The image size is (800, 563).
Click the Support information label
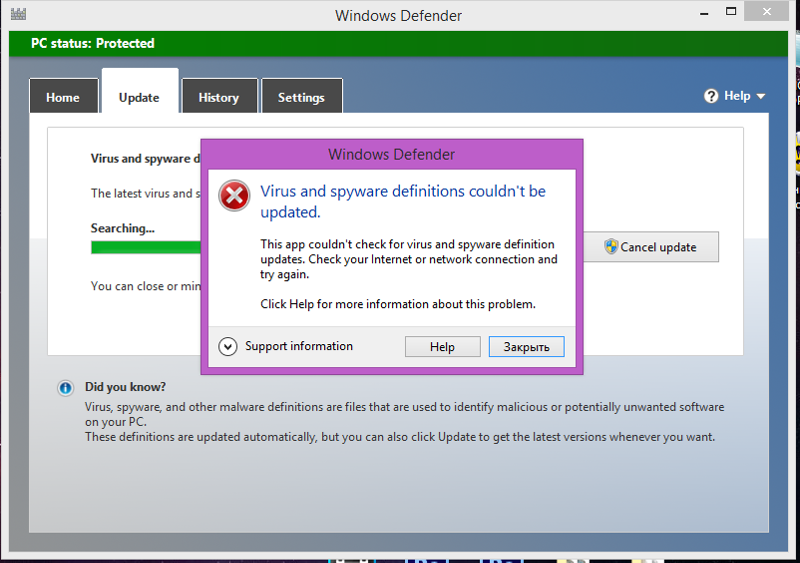click(x=298, y=346)
